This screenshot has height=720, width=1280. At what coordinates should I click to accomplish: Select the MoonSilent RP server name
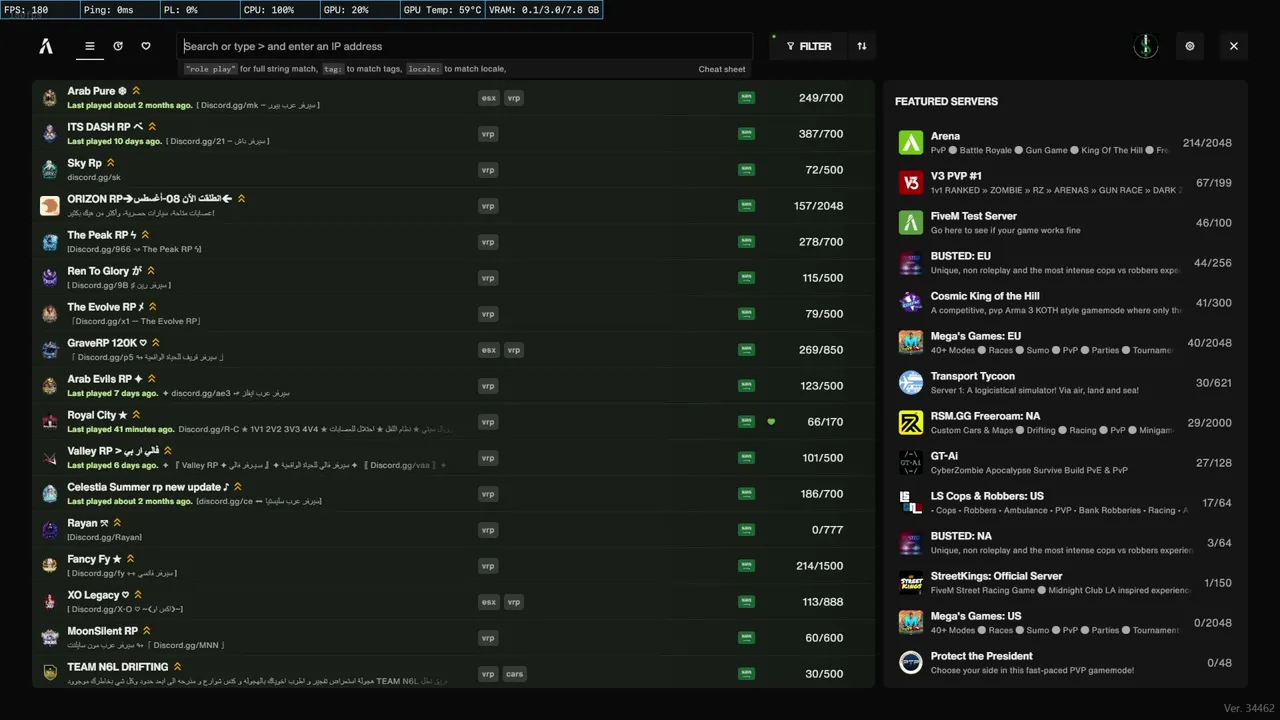pyautogui.click(x=102, y=631)
